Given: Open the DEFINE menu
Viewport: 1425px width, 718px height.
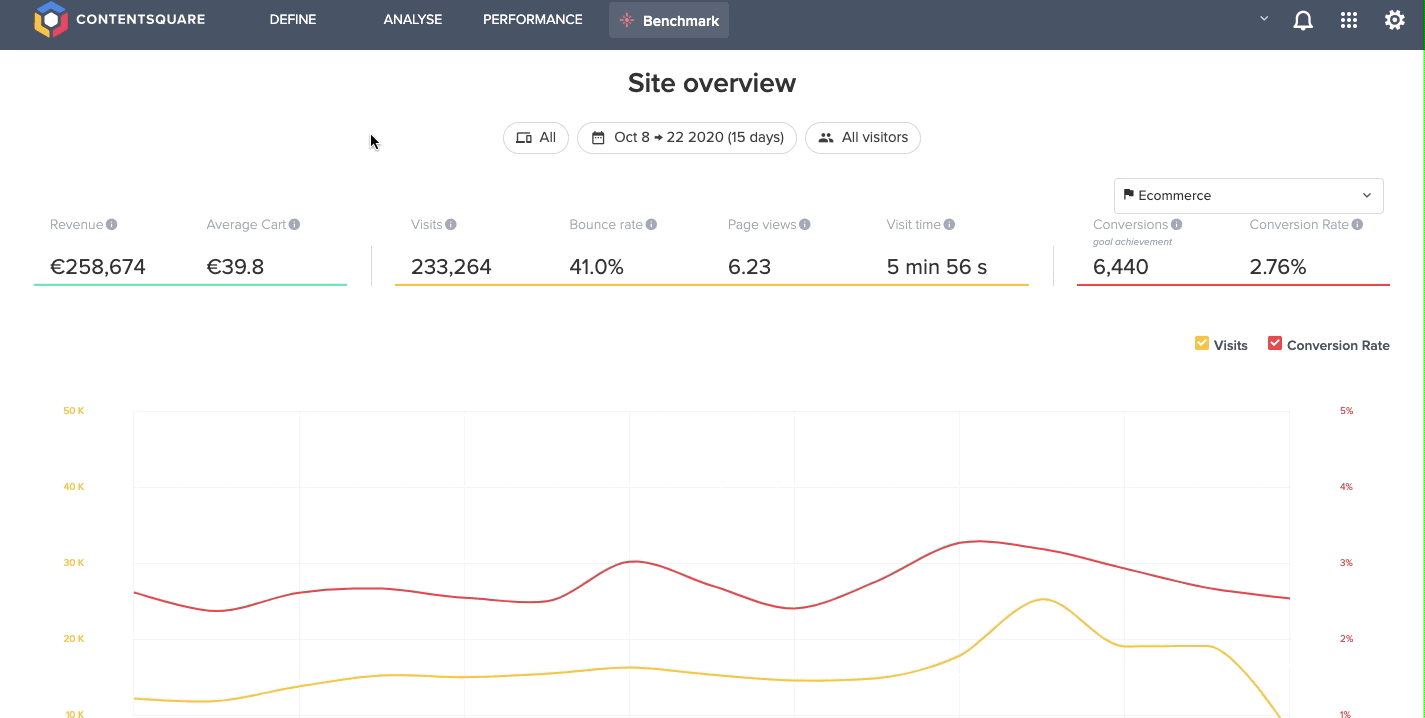Looking at the screenshot, I should tap(293, 19).
